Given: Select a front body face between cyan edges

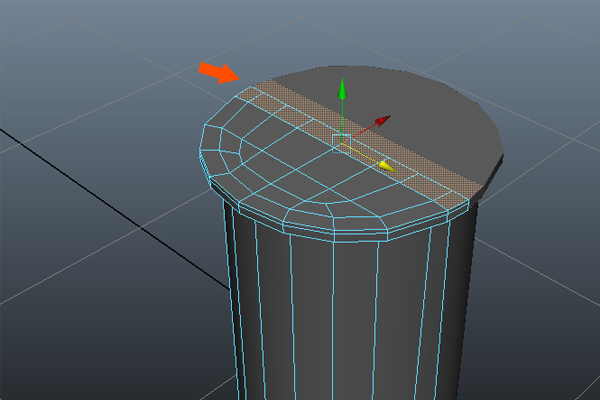Looking at the screenshot, I should coord(311,320).
